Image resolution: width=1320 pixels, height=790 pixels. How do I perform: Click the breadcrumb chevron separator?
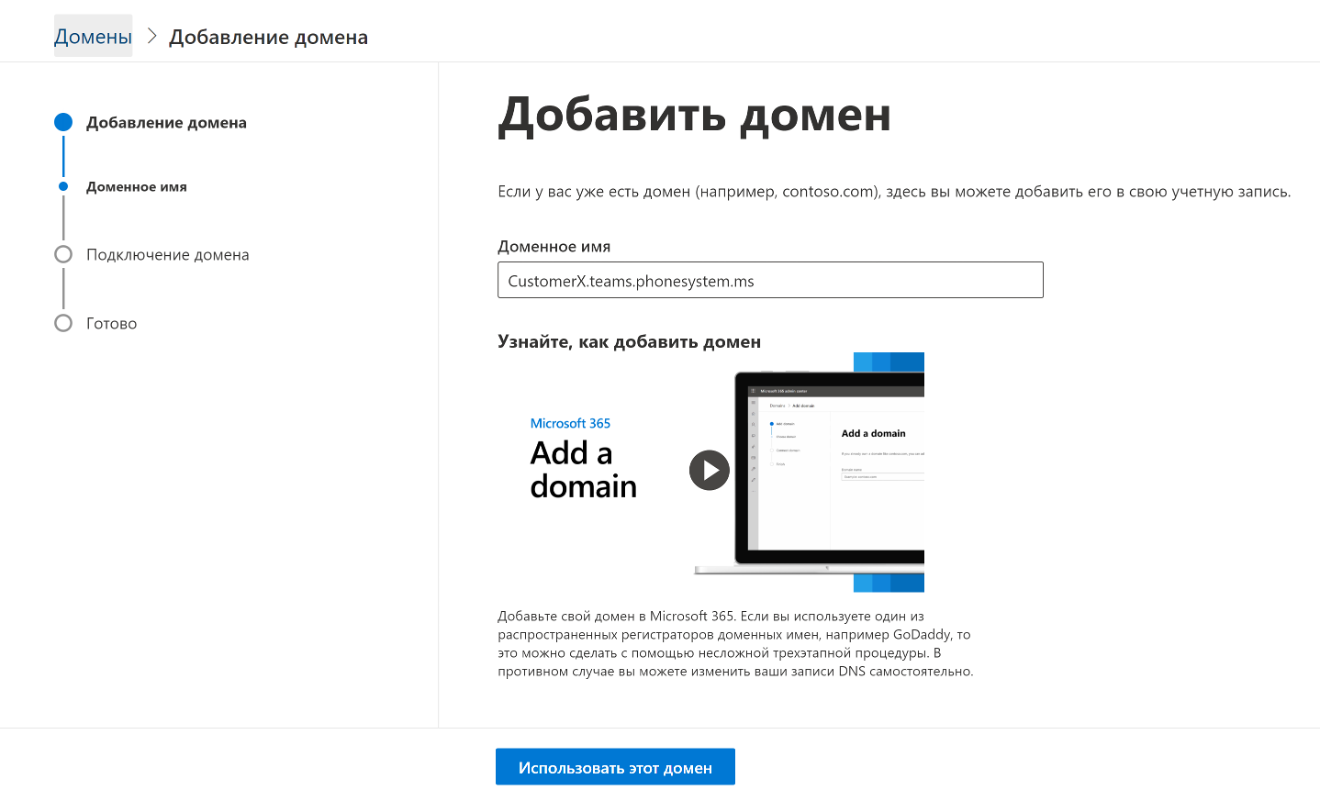click(152, 37)
